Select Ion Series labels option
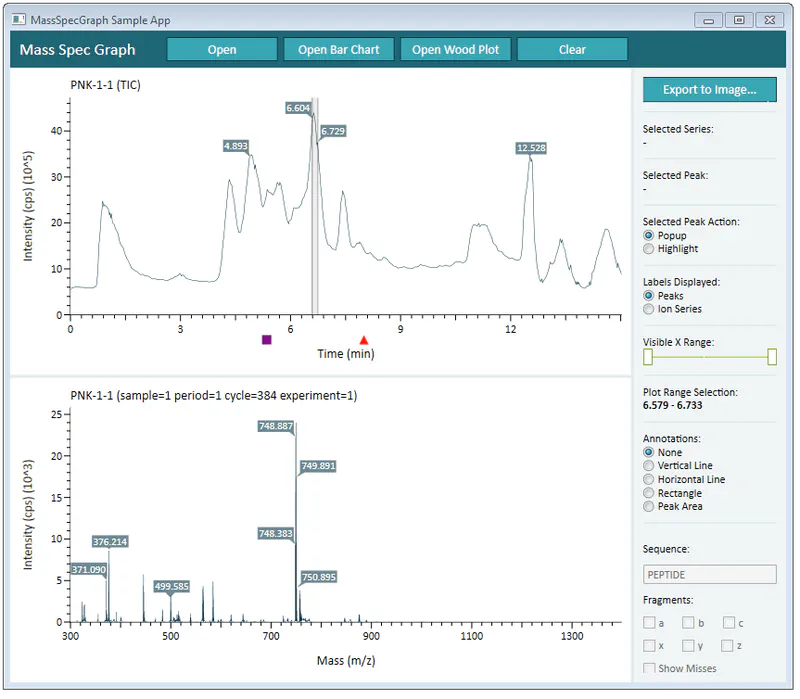 coord(649,309)
